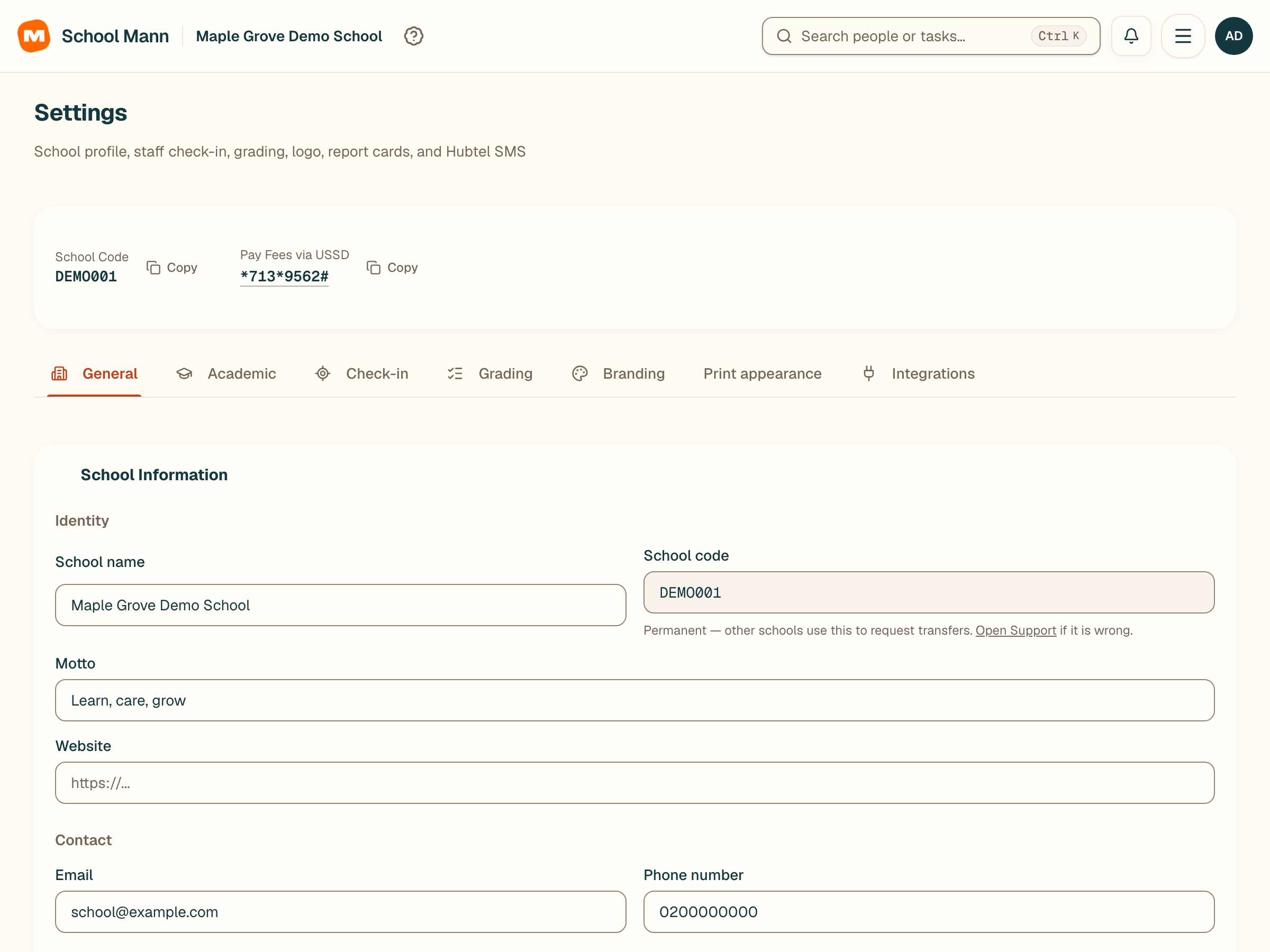Image resolution: width=1270 pixels, height=952 pixels.
Task: Click the School Mann orange logo
Action: click(34, 35)
